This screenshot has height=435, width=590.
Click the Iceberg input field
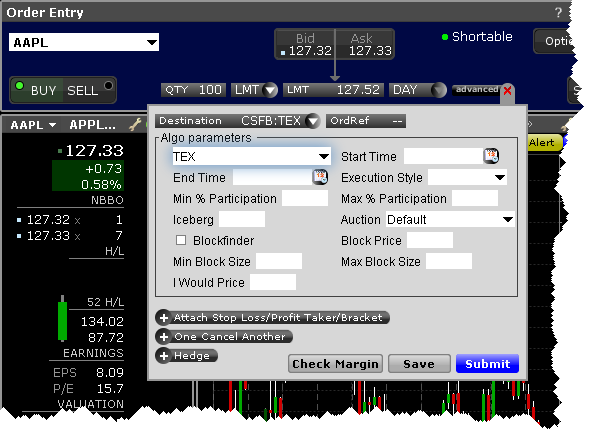(x=242, y=219)
